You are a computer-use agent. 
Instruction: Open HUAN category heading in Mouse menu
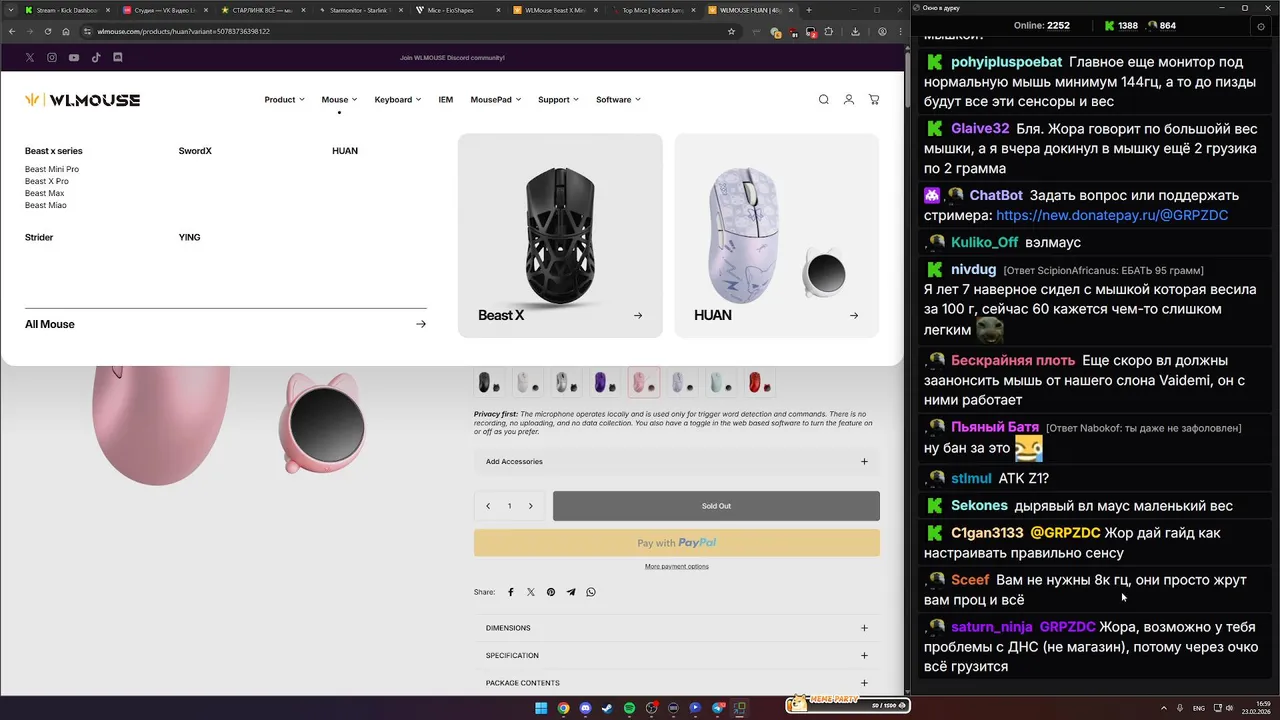pyautogui.click(x=345, y=151)
